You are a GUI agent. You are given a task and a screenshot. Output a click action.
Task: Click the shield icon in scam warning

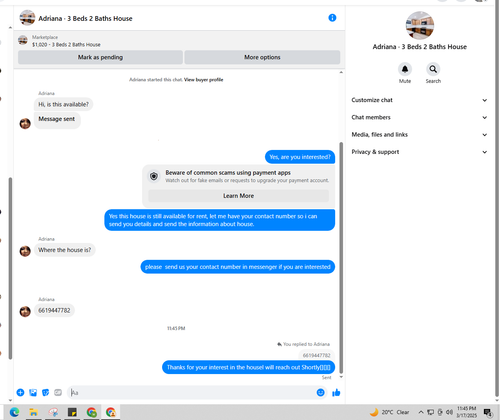pyautogui.click(x=154, y=176)
